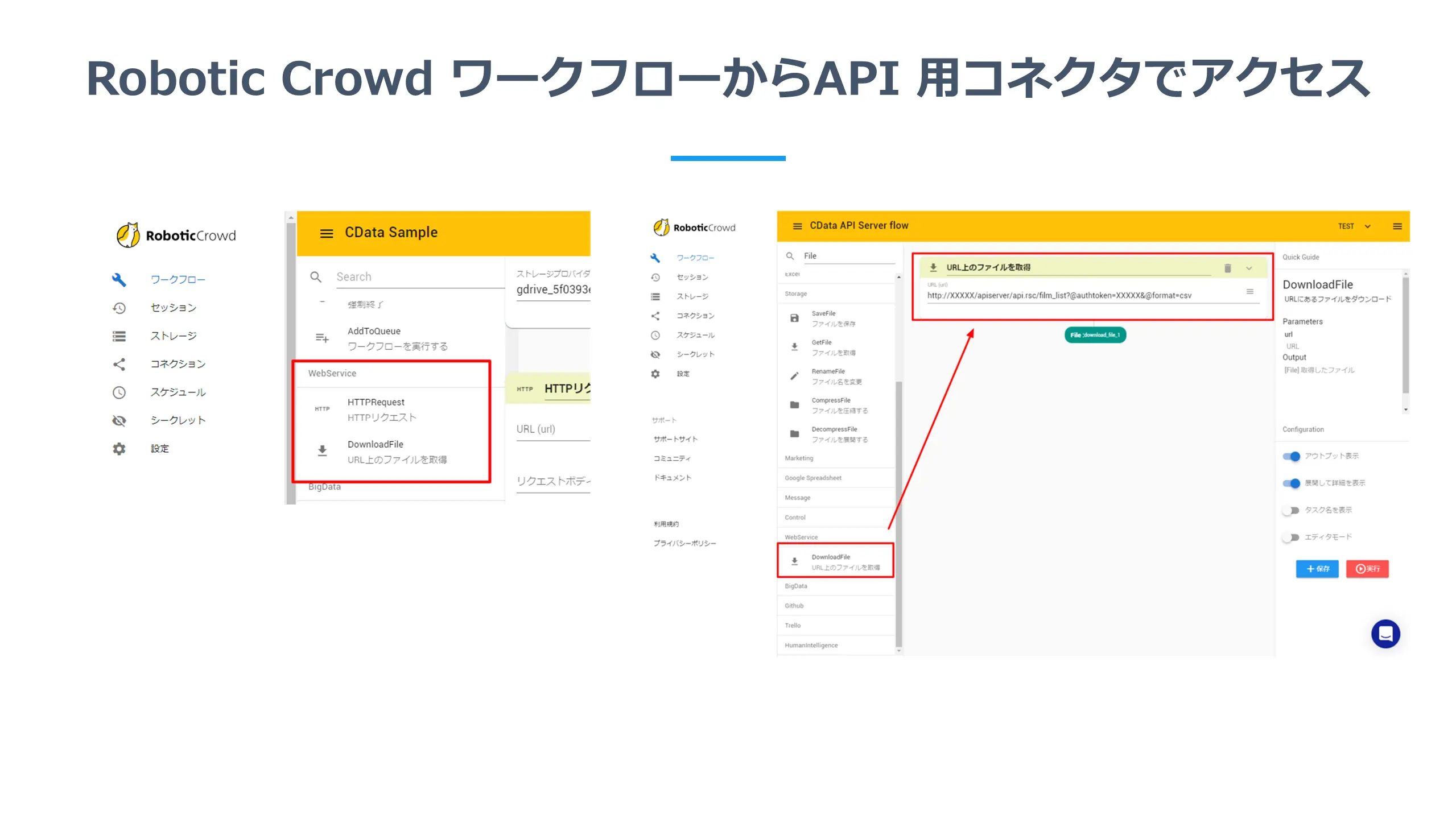Disable the アウトプット表示 toggle
The image size is (1456, 819).
[x=1292, y=456]
